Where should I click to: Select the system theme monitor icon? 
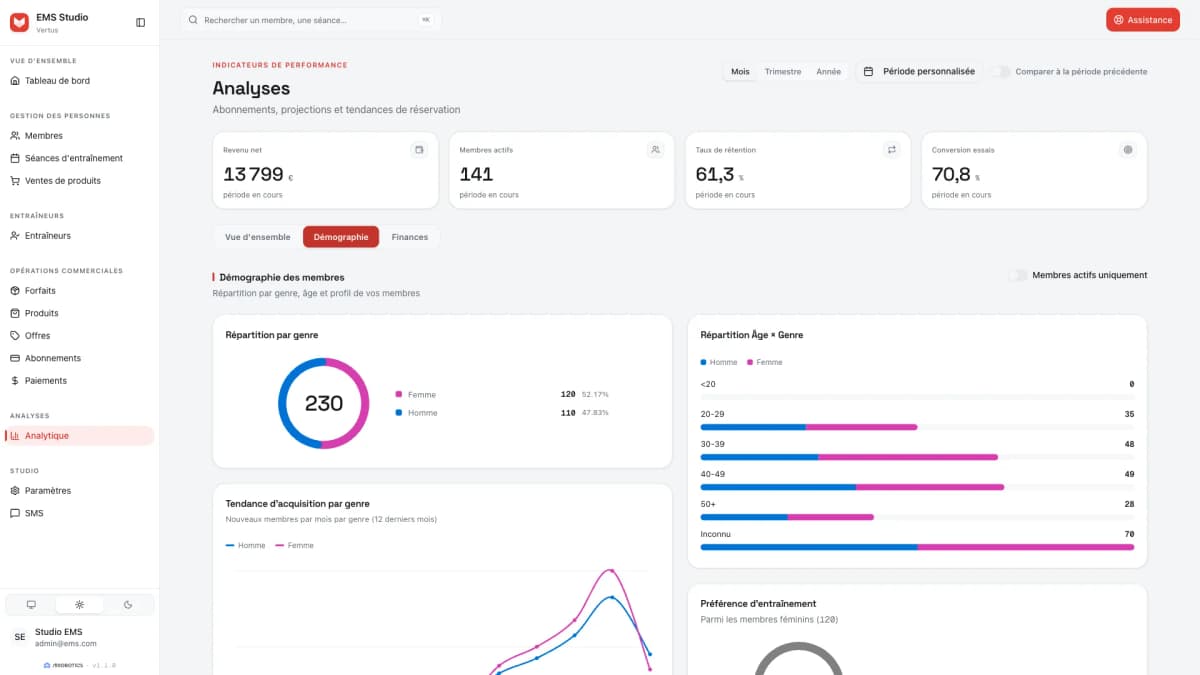(x=31, y=604)
